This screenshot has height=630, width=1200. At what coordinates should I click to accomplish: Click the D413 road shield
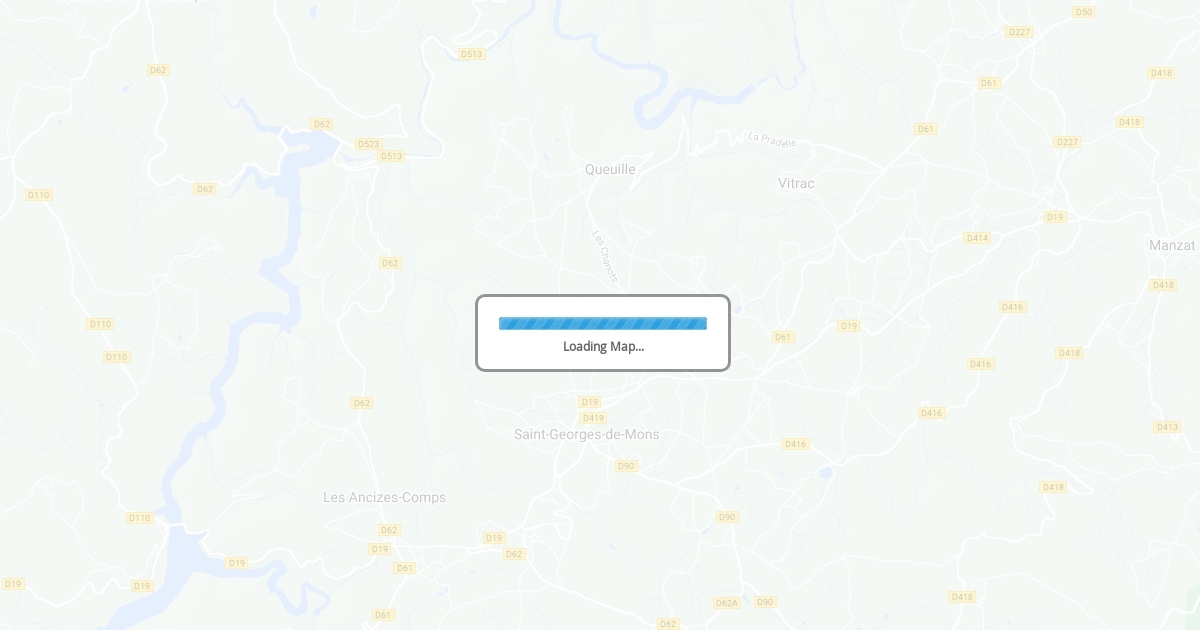pyautogui.click(x=1167, y=427)
